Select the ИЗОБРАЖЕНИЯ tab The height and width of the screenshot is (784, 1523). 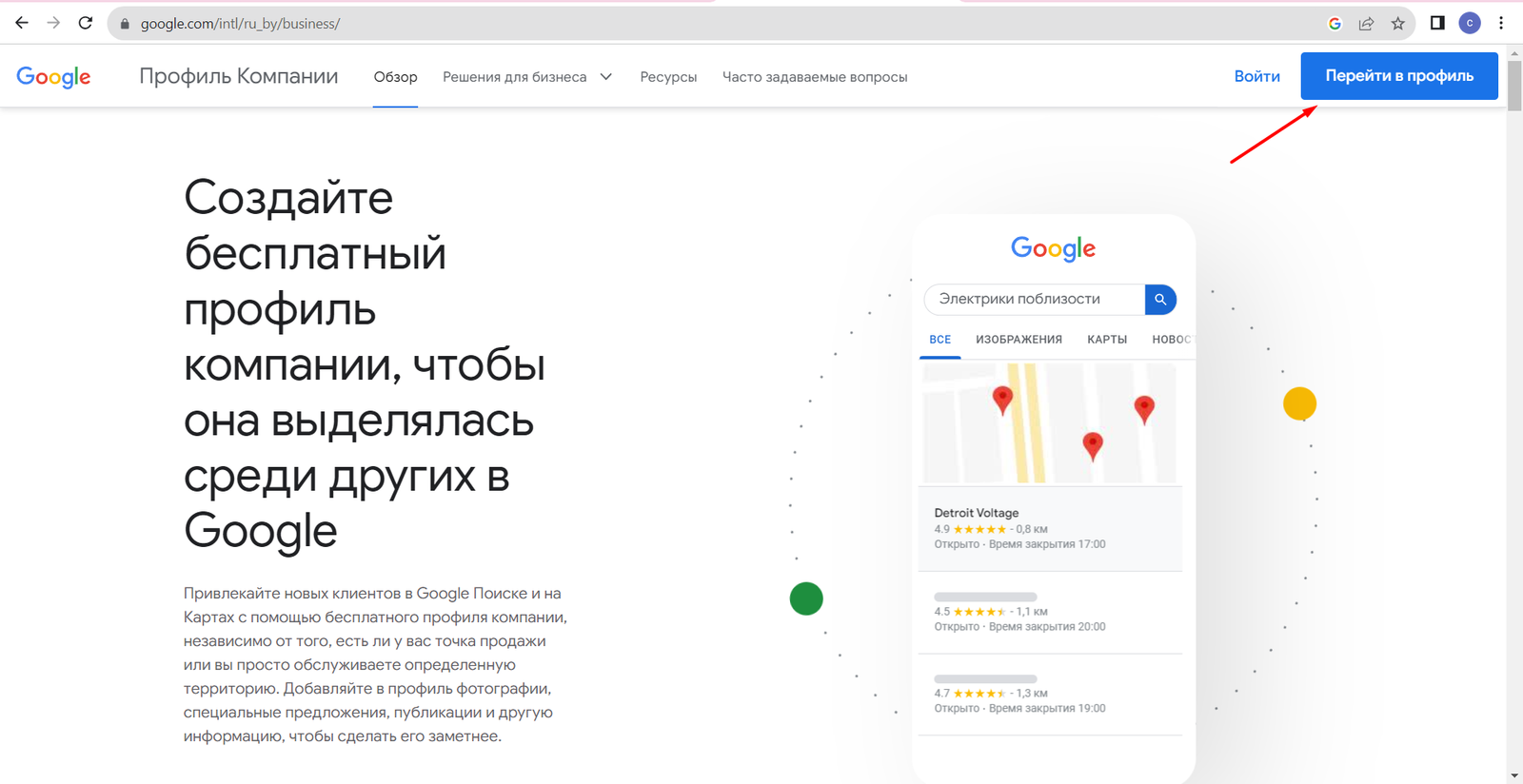point(1019,340)
